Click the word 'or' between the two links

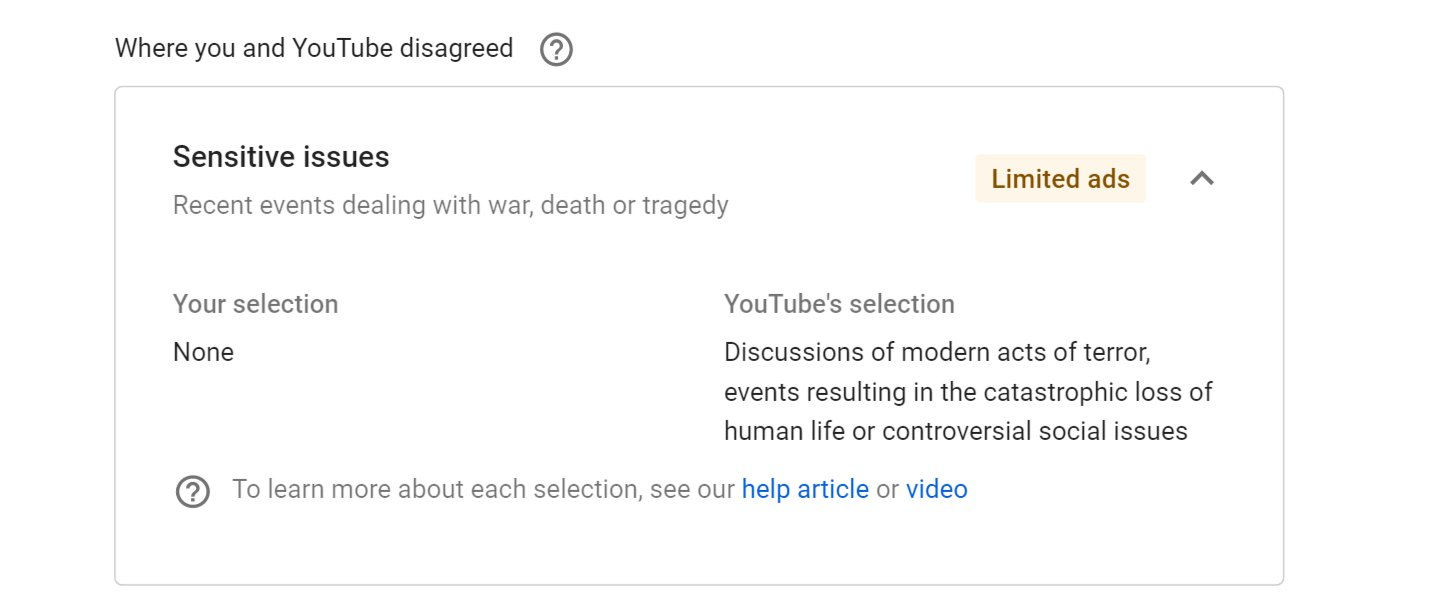point(887,489)
